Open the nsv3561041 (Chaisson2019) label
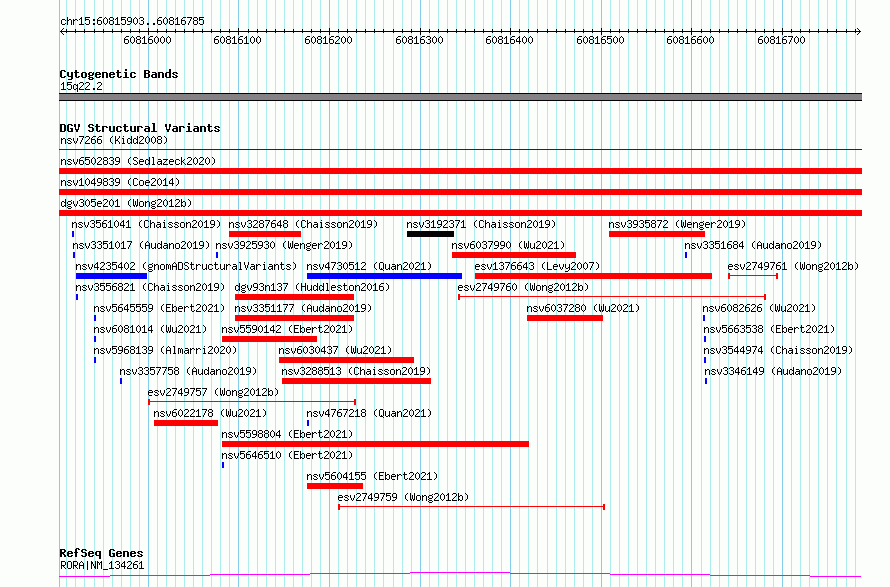 146,224
